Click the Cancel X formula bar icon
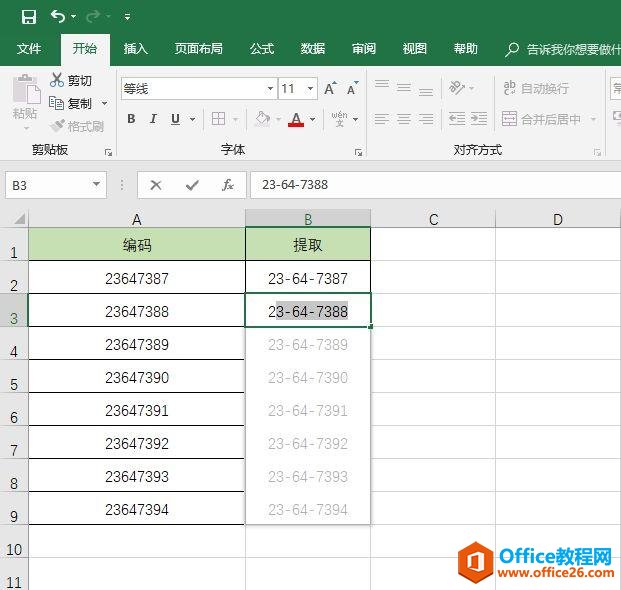This screenshot has width=621, height=590. pos(156,185)
